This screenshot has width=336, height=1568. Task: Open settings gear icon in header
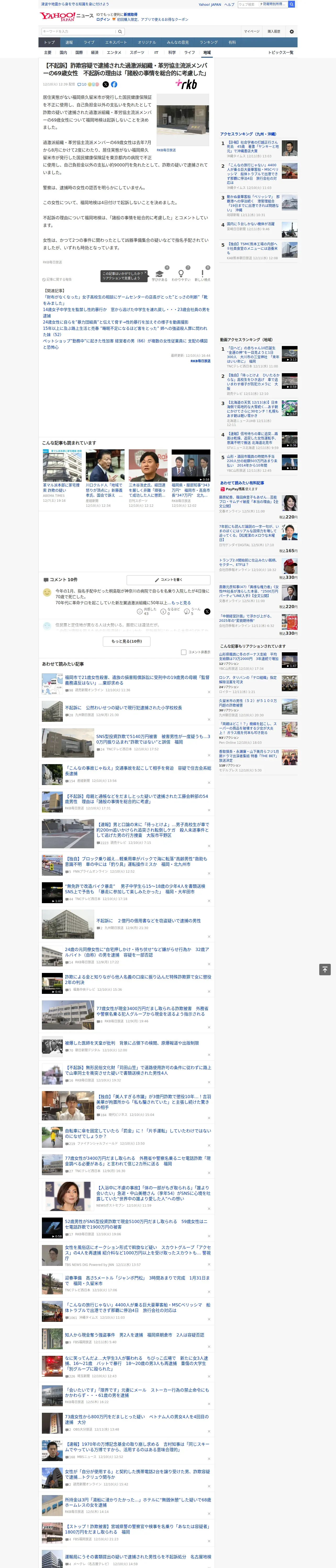coord(292,32)
